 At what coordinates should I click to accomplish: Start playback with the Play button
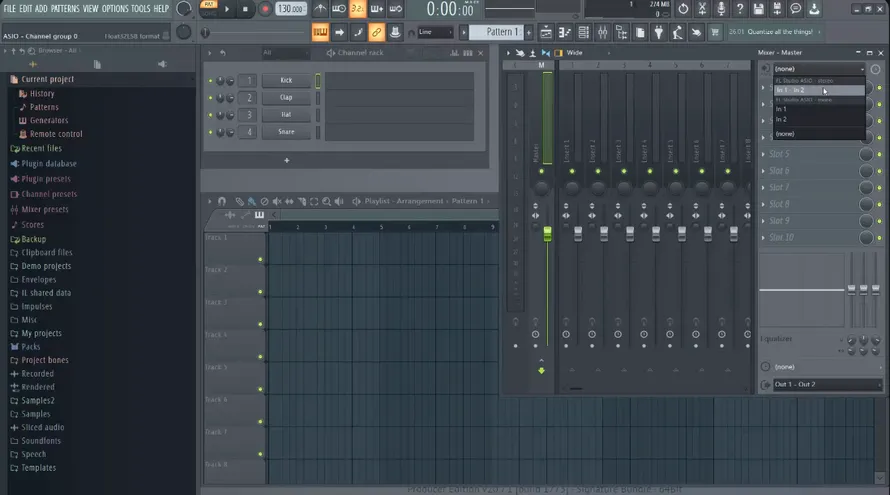pyautogui.click(x=226, y=9)
